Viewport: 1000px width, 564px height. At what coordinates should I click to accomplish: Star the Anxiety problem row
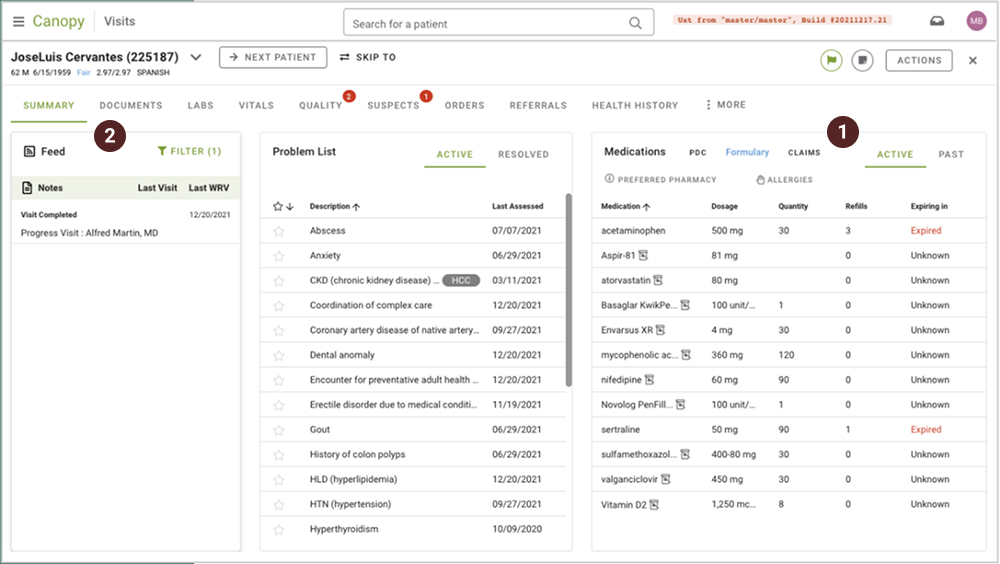pos(279,256)
